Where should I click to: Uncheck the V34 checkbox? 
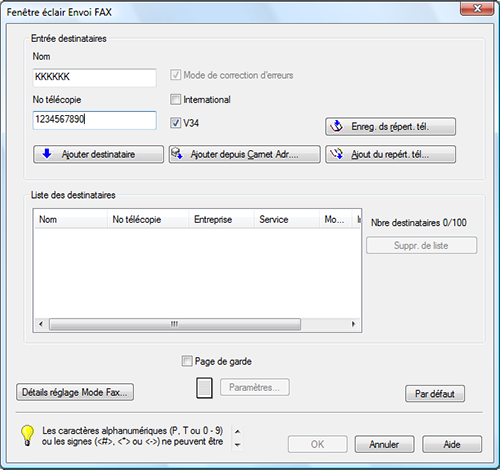coord(175,123)
